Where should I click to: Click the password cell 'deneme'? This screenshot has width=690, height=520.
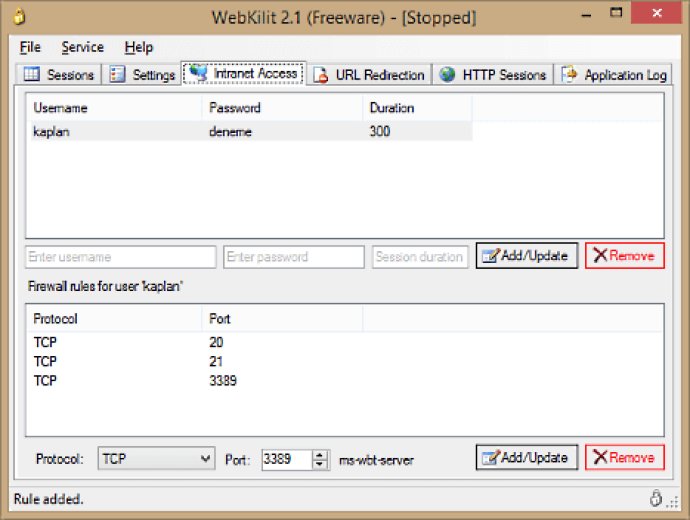click(230, 132)
